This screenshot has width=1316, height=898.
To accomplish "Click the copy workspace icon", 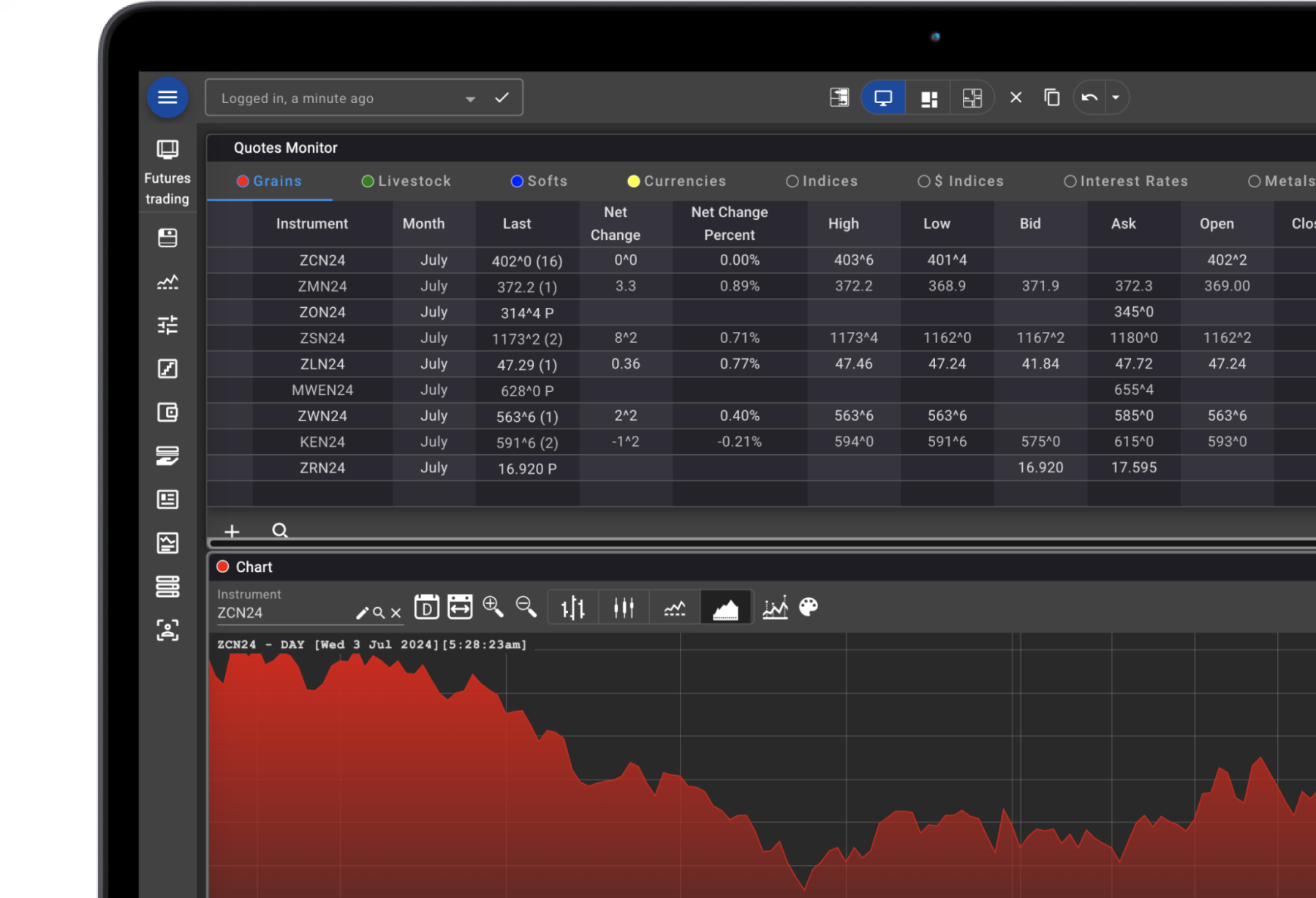I will click(1052, 97).
